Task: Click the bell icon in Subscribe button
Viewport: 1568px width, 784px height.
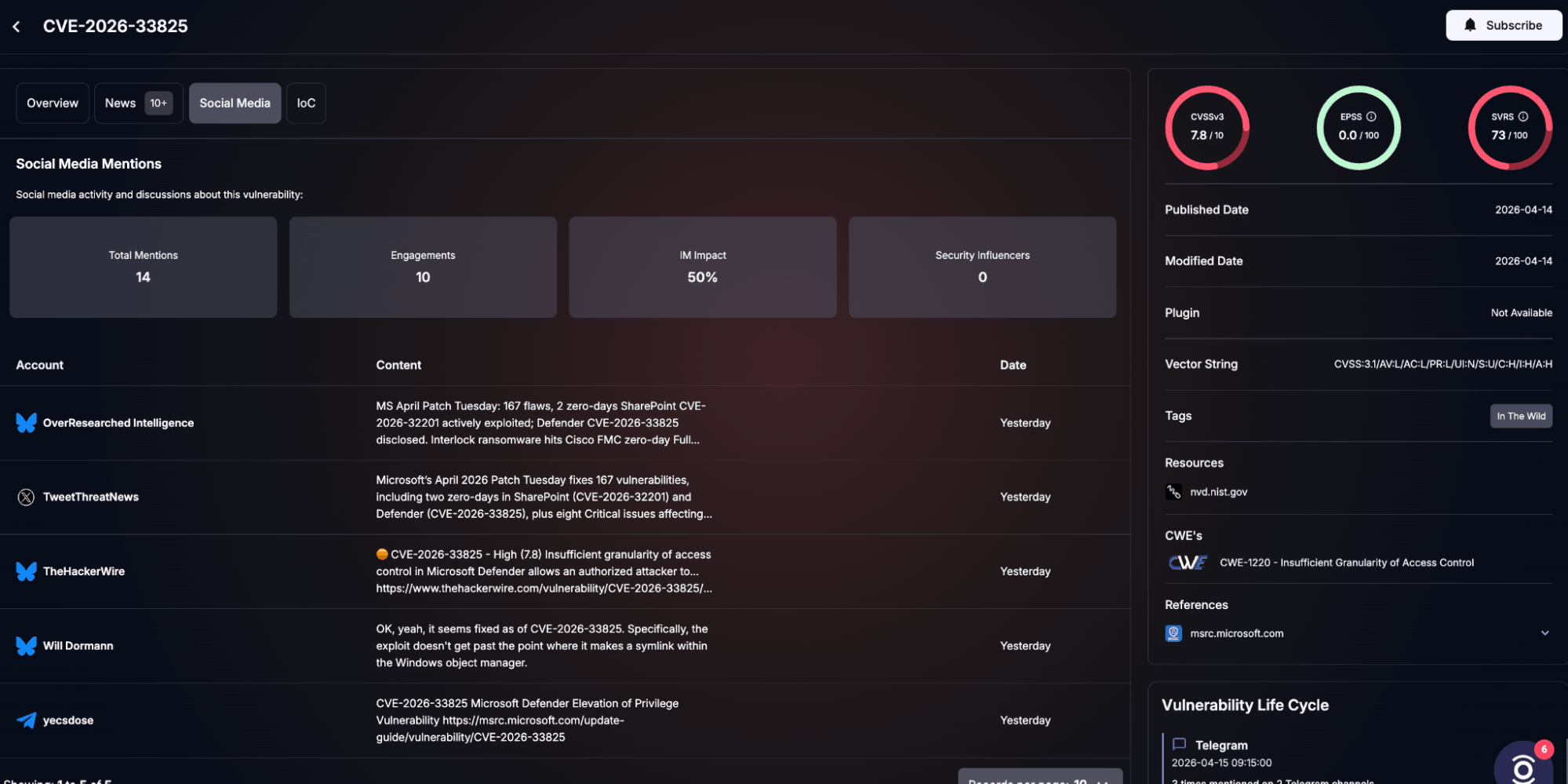Action: pyautogui.click(x=1470, y=25)
